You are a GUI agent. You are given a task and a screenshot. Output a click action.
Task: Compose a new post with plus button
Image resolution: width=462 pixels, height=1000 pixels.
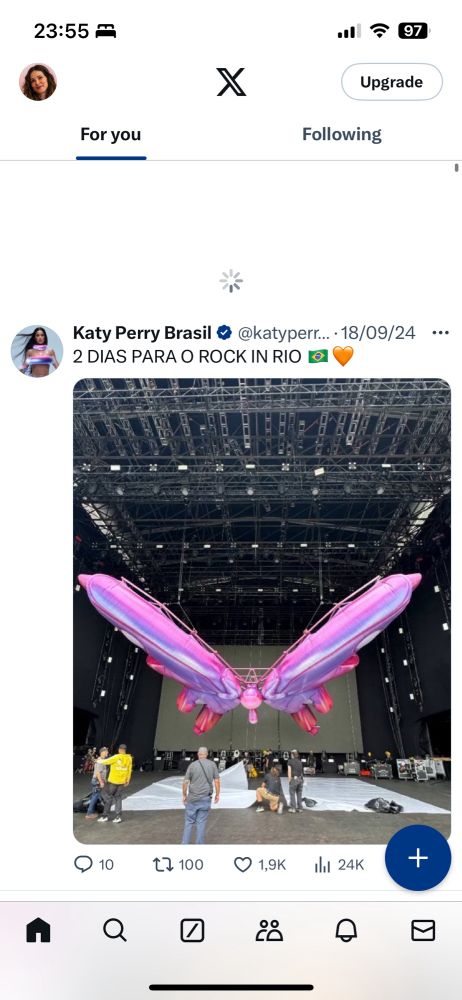coord(418,858)
